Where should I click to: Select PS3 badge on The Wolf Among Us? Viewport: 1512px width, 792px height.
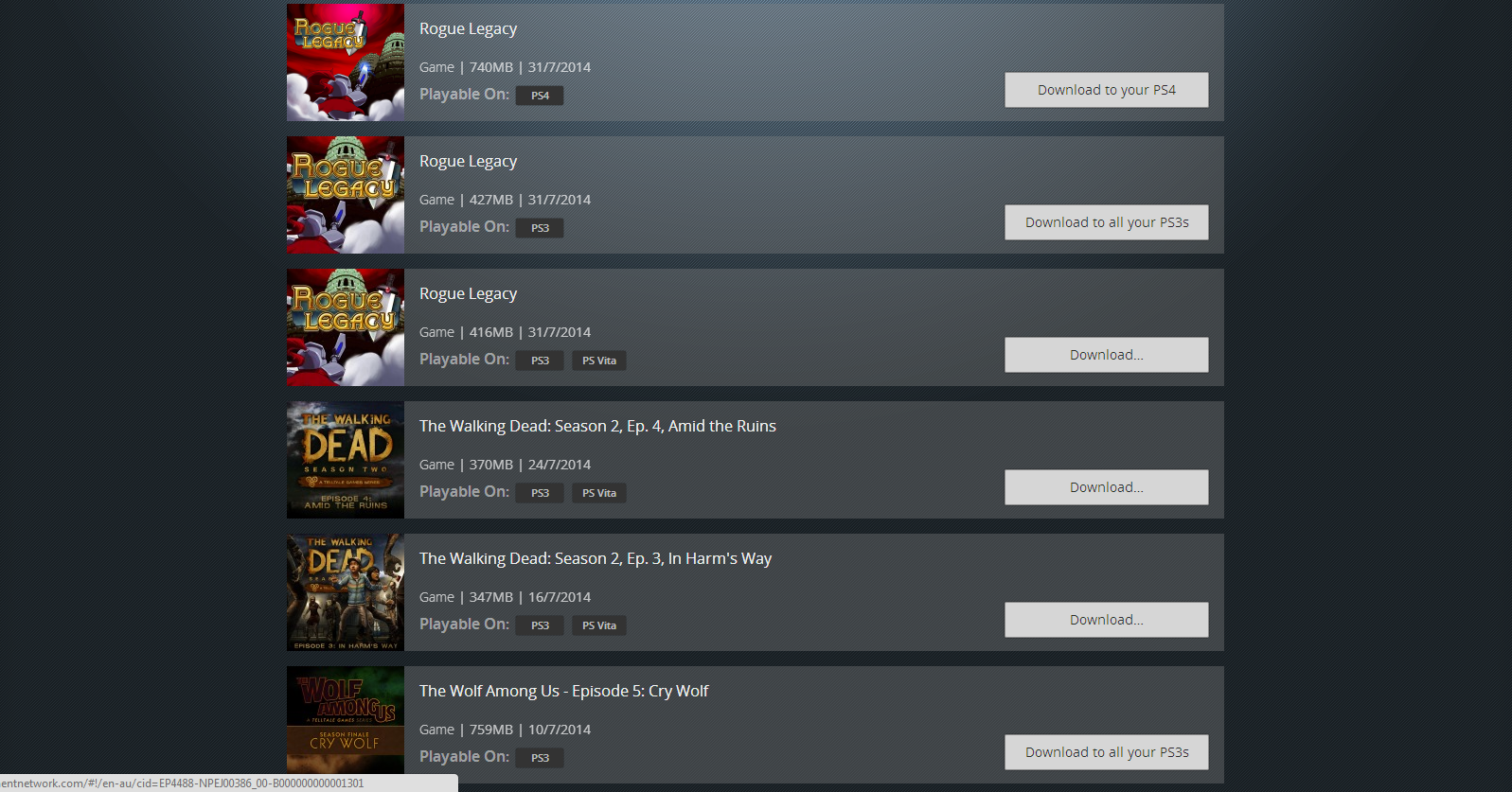point(540,758)
